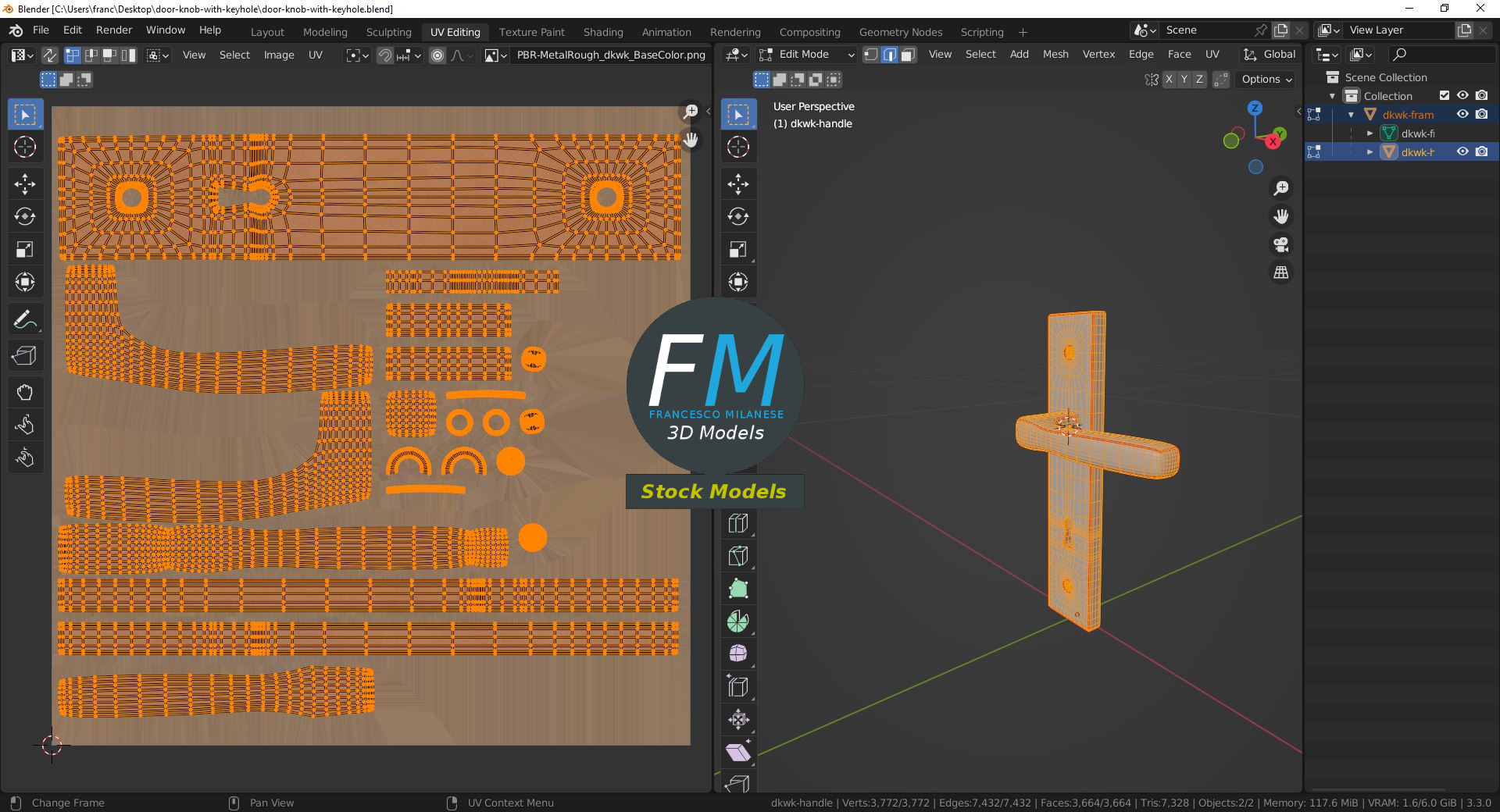Viewport: 1500px width, 812px height.
Task: Add a new workspace with the plus button
Action: (x=1023, y=32)
